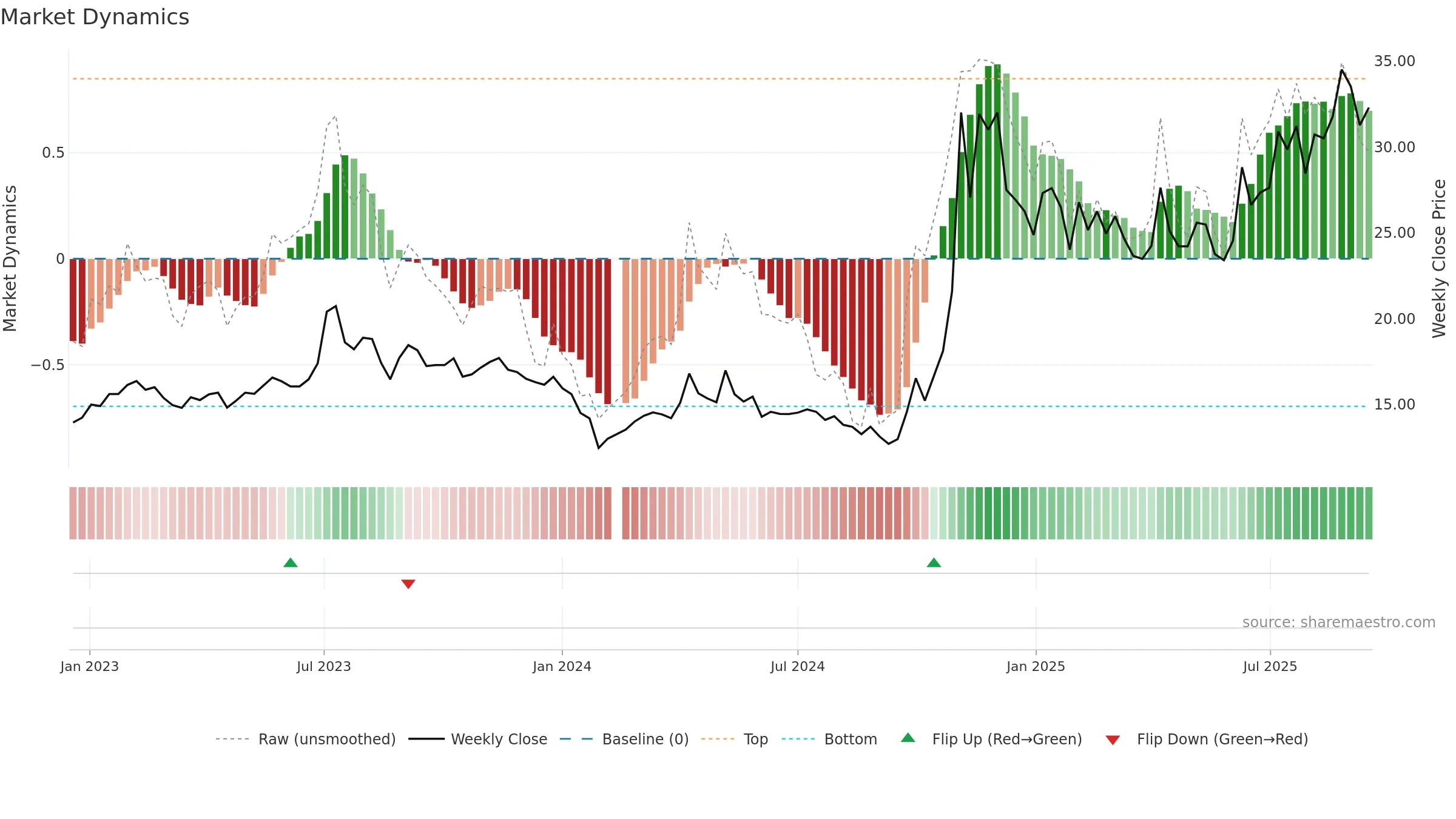The width and height of the screenshot is (1456, 819).
Task: Click the red triangle icon in the legend
Action: [1113, 740]
